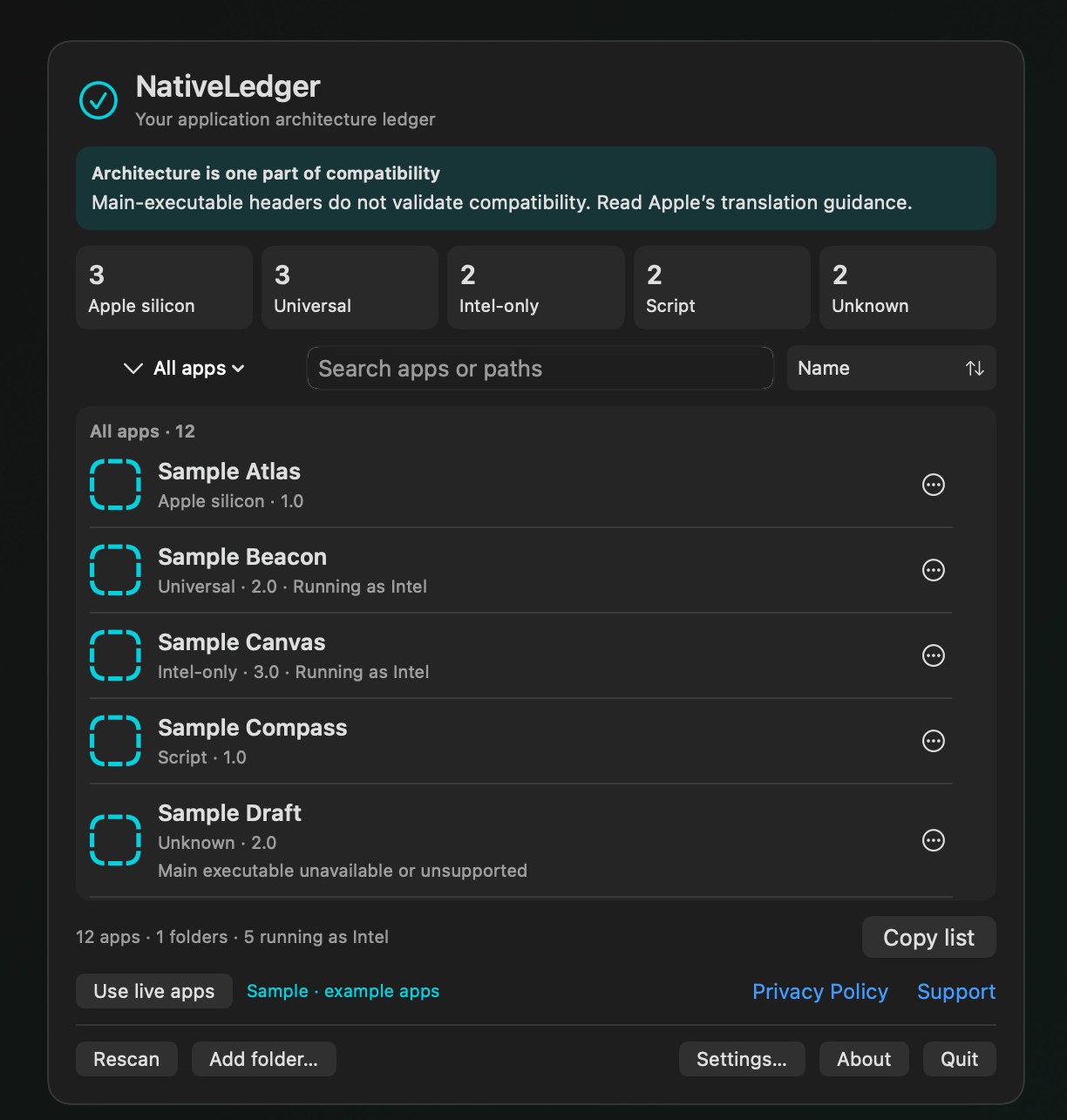Click the Sample Beacon app icon placeholder

[115, 570]
